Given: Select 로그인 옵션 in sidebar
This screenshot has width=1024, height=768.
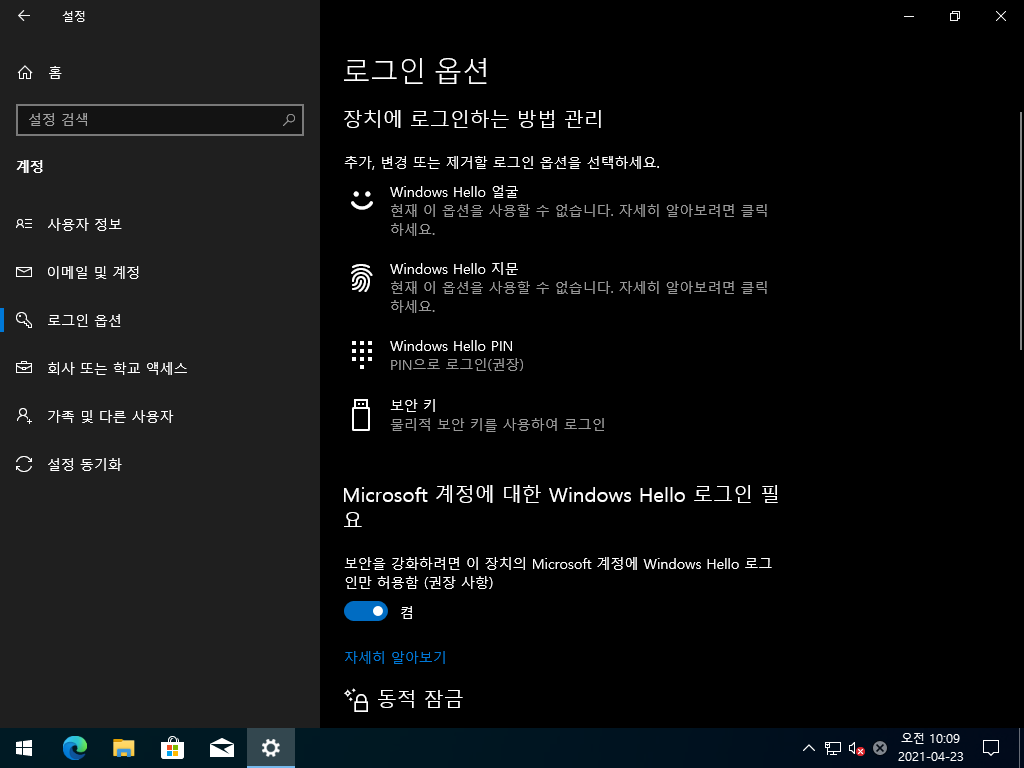Looking at the screenshot, I should [160, 320].
